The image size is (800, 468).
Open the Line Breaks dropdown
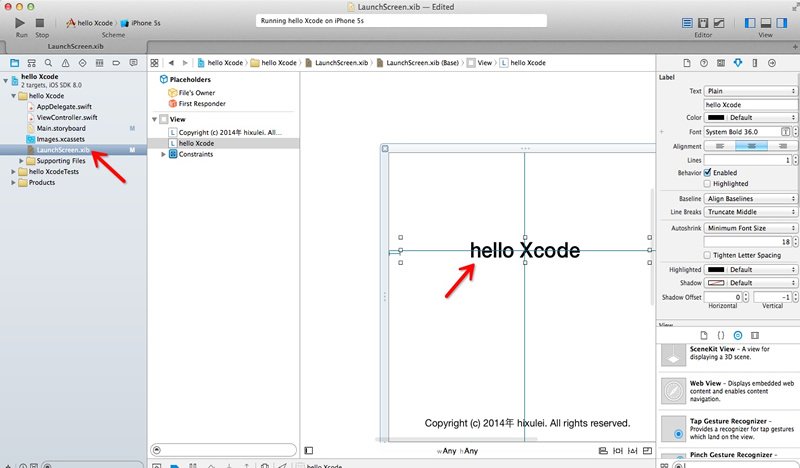pos(751,212)
